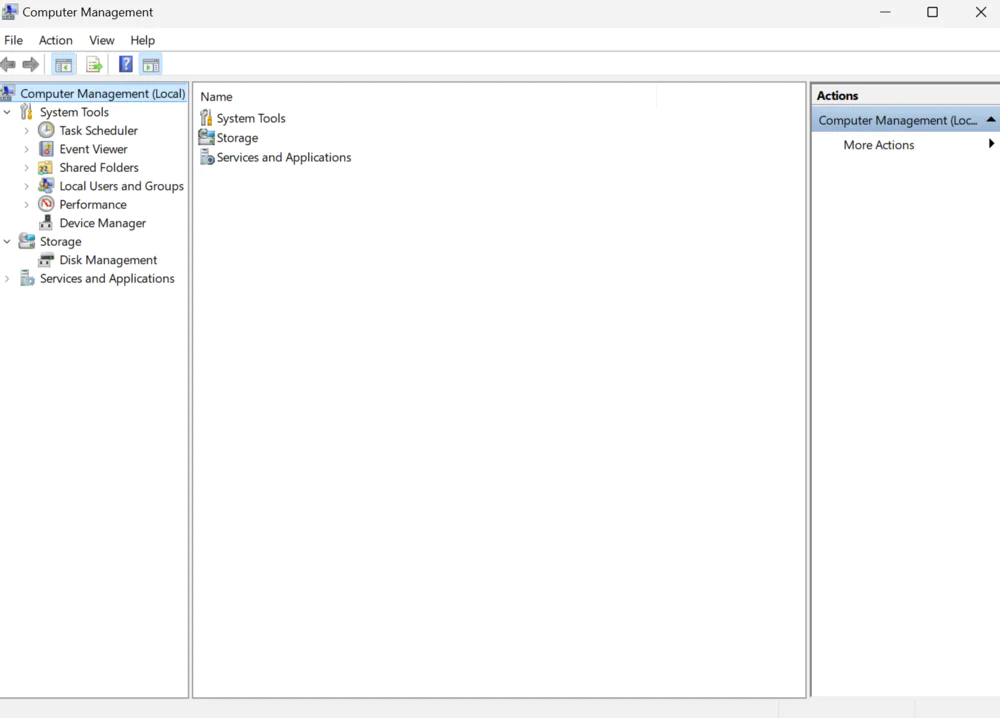This screenshot has height=718, width=1000.
Task: Click the Event Viewer icon in tree
Action: (x=46, y=149)
